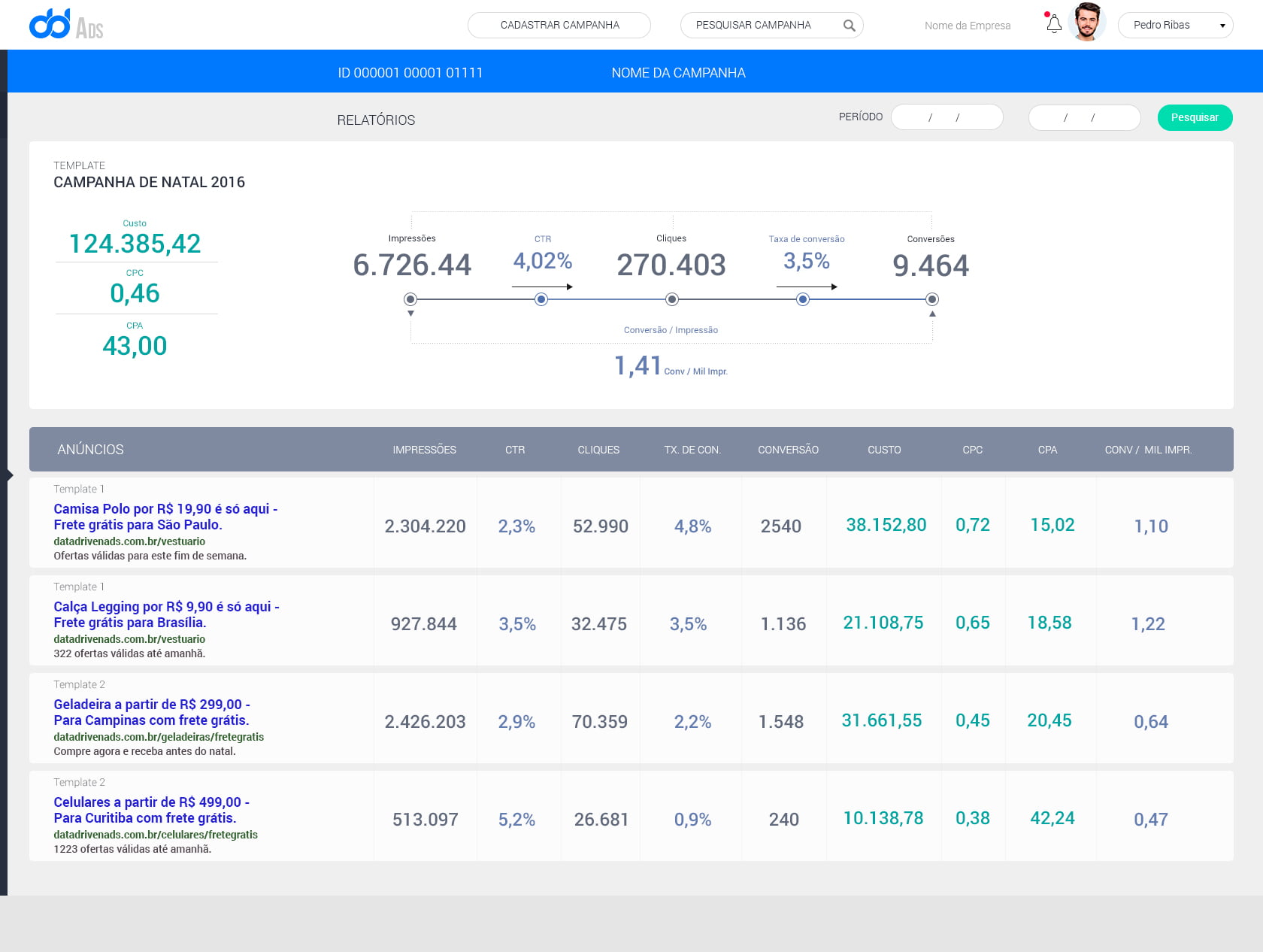The height and width of the screenshot is (952, 1263).
Task: Sort by the CUSTO column header
Action: (x=884, y=450)
